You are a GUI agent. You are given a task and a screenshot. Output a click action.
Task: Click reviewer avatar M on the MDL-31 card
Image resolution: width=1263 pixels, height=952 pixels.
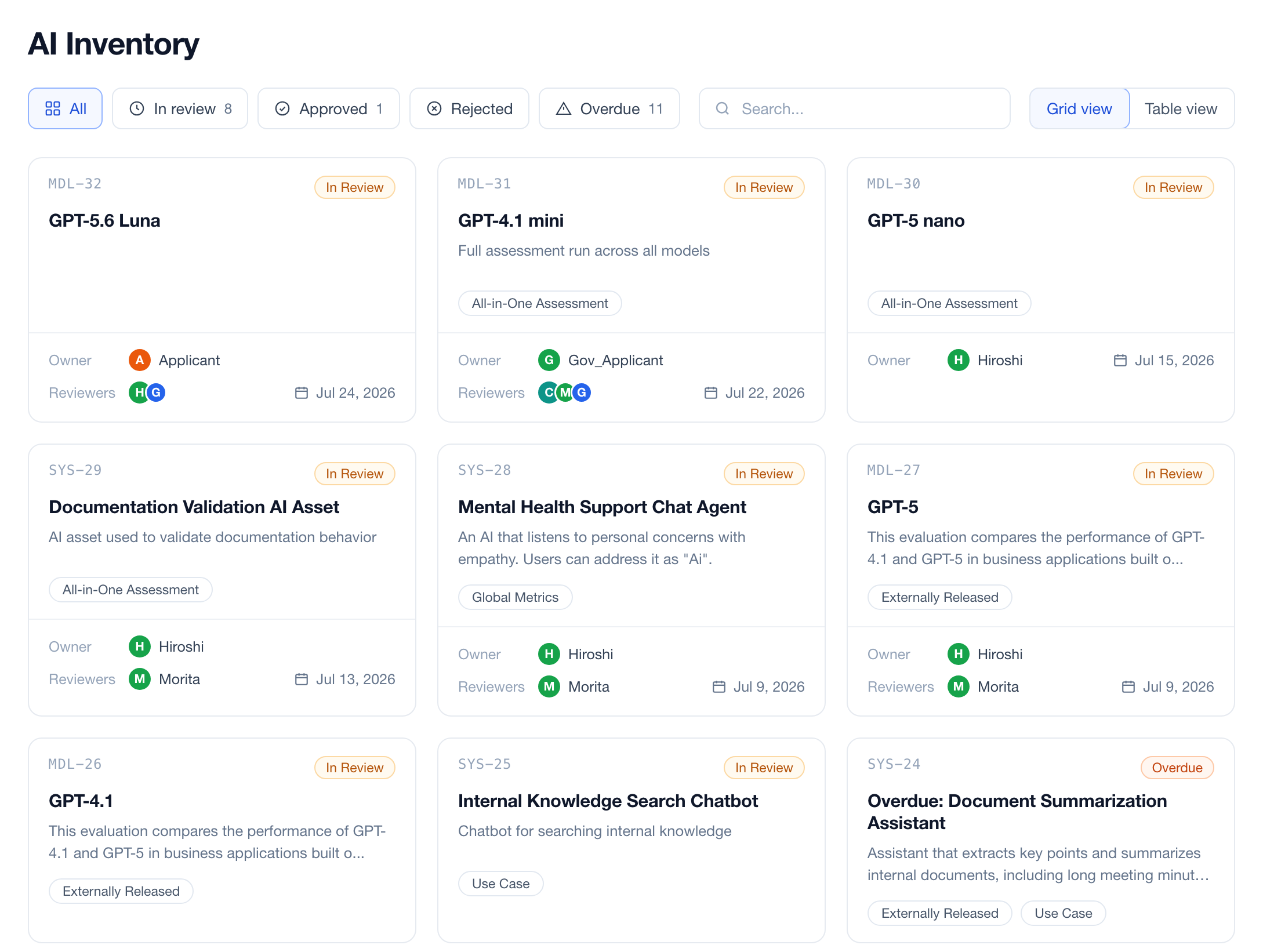click(565, 393)
